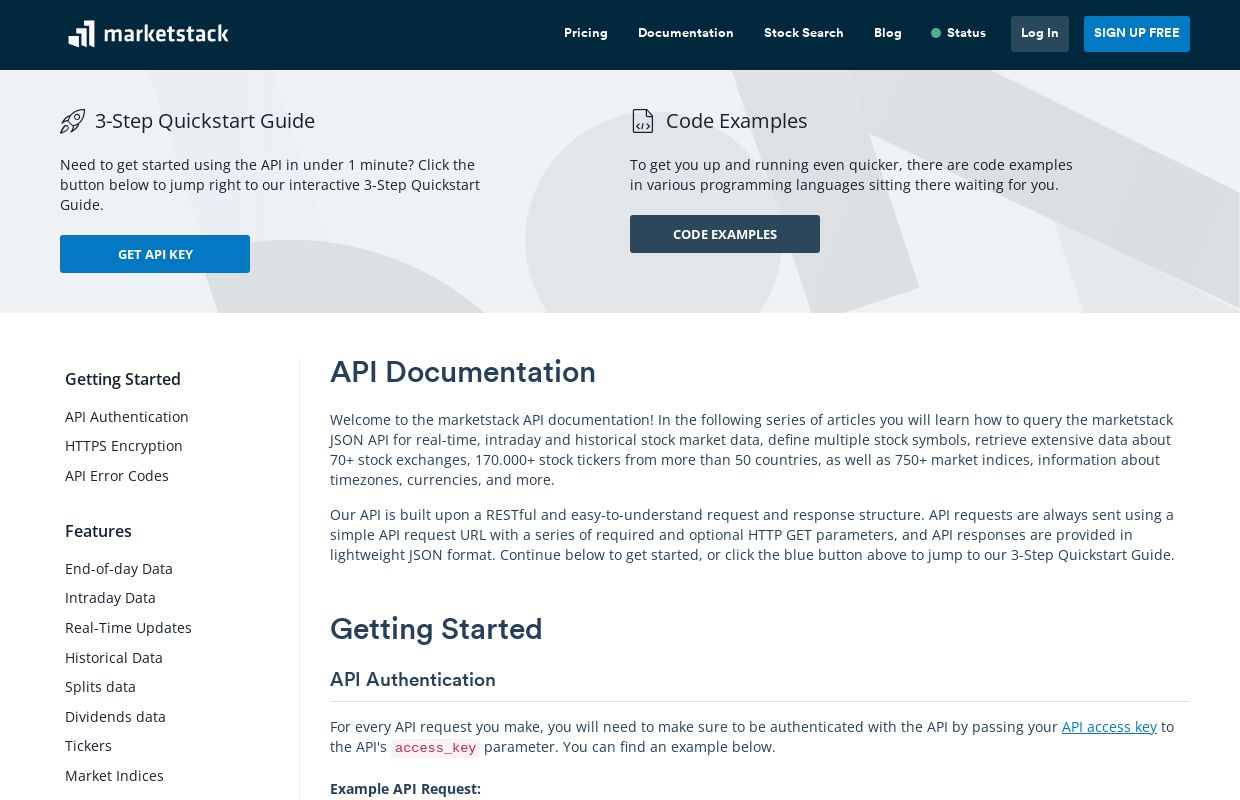Select Intraday Data in sidebar
This screenshot has height=800, width=1240.
(110, 598)
